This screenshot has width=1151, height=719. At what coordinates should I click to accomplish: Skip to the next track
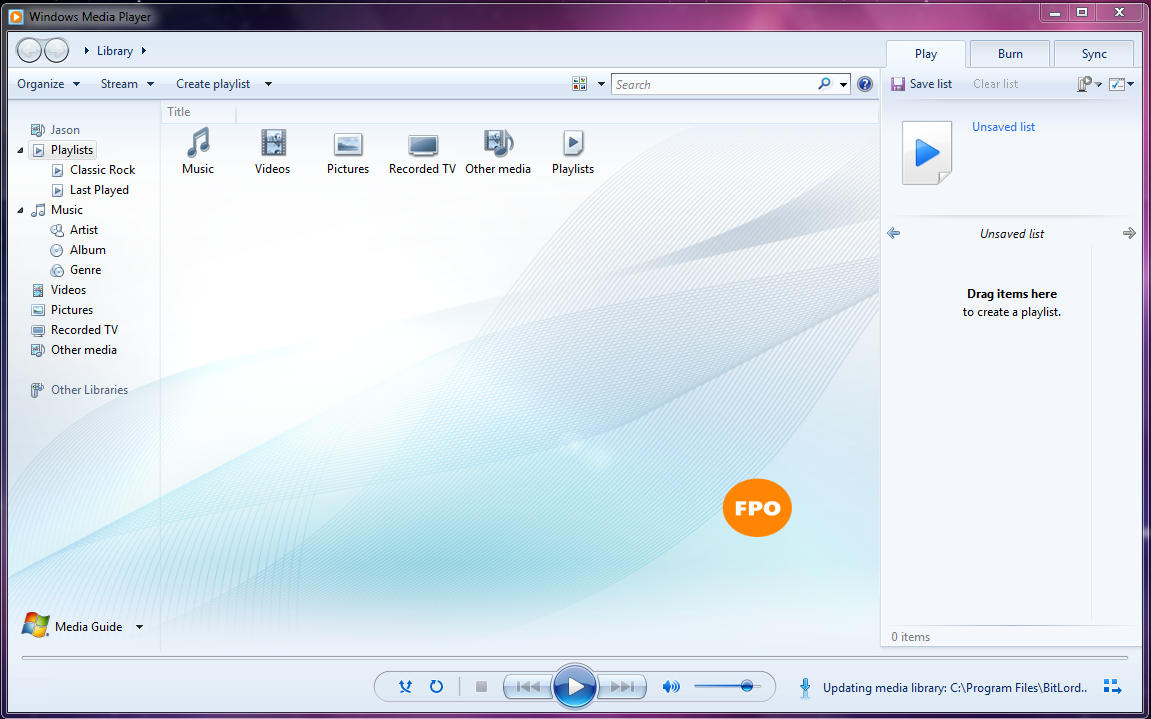(x=622, y=687)
